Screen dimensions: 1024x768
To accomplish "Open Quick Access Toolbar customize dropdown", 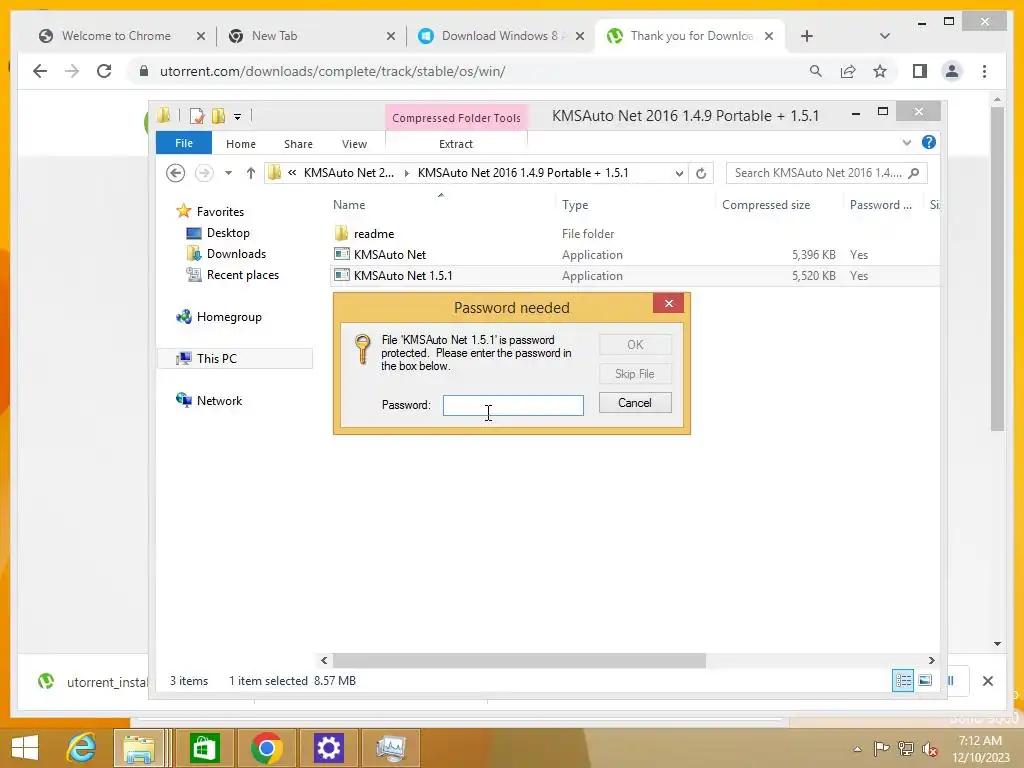I will coord(238,116).
